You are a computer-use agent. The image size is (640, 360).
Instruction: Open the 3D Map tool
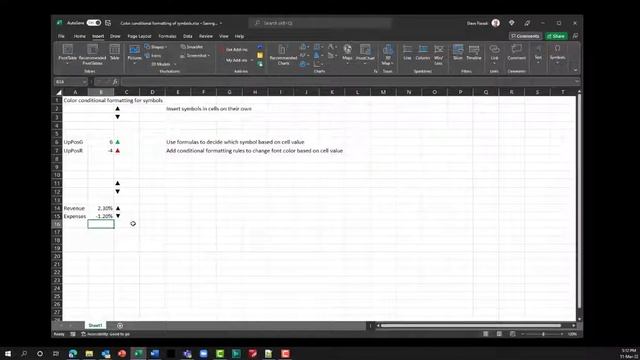[387, 54]
